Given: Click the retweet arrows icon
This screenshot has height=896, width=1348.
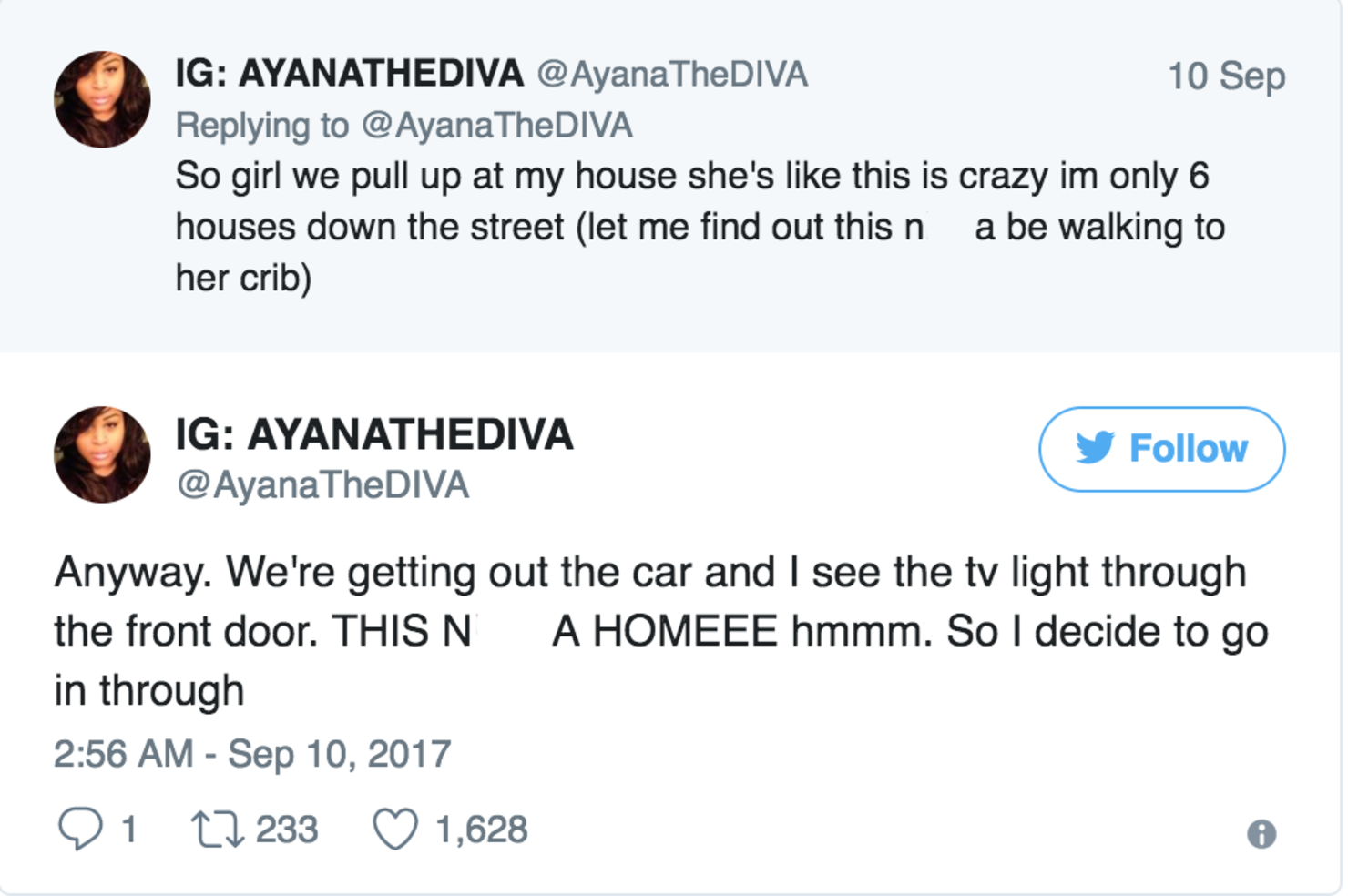Looking at the screenshot, I should click(217, 830).
